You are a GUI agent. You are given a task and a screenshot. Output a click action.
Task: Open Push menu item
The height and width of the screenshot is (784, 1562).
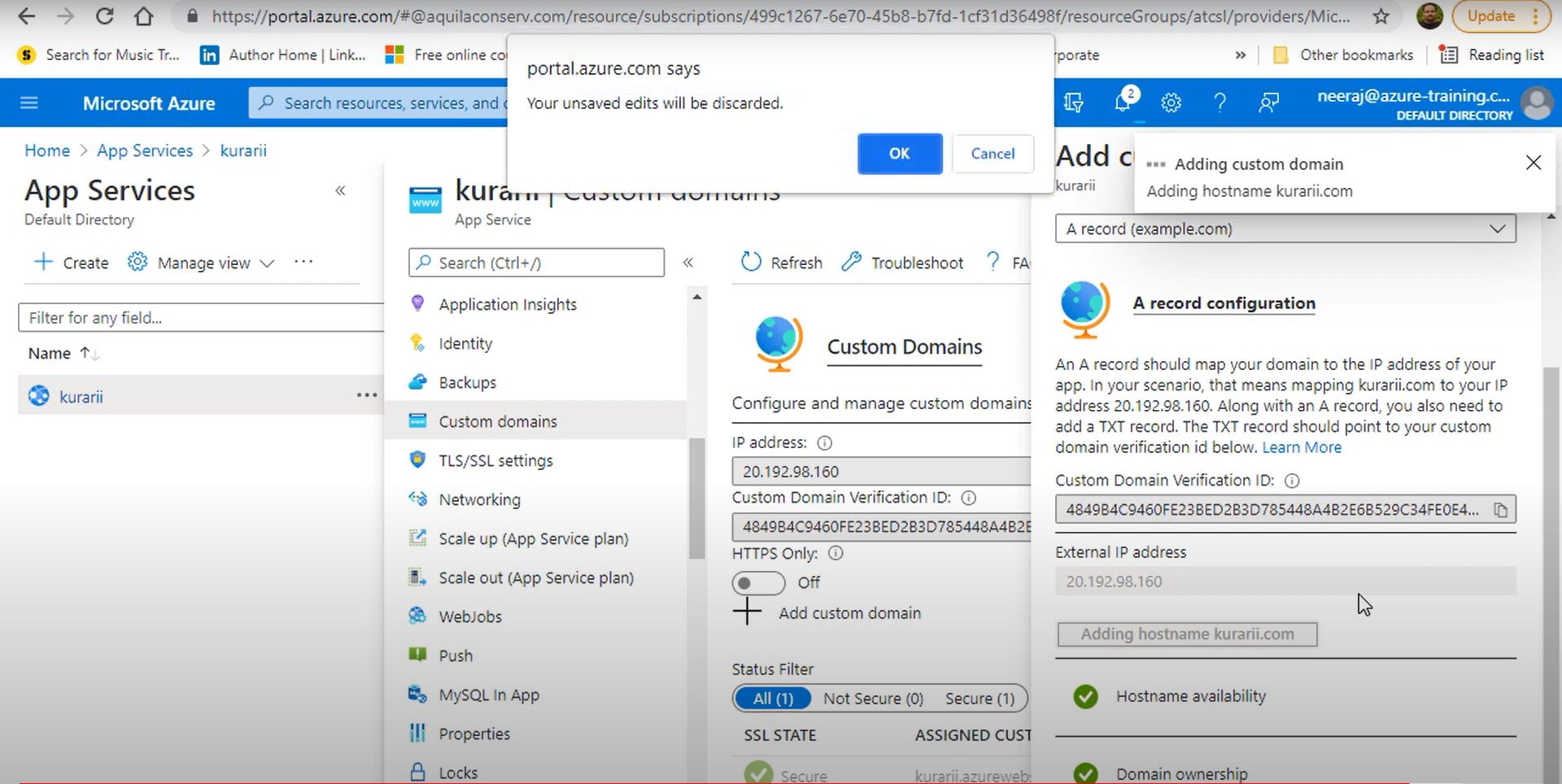455,656
